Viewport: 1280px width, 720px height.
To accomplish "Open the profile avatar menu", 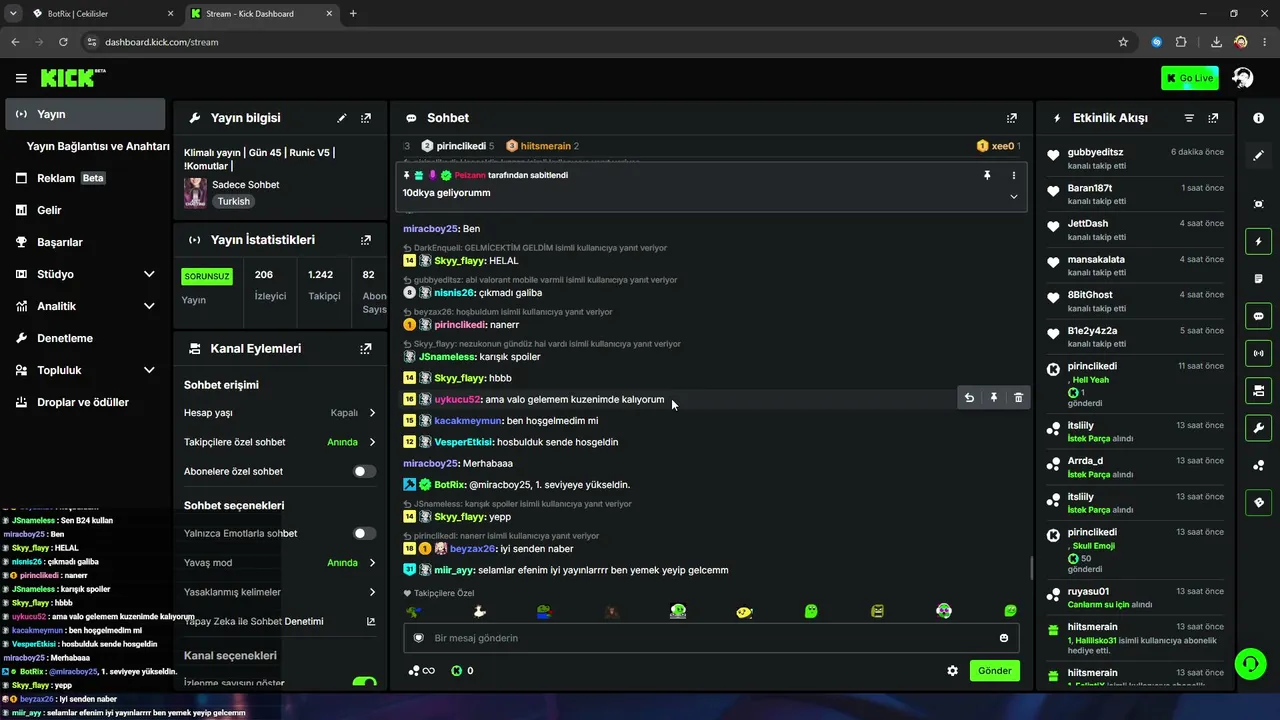I will tap(1243, 78).
